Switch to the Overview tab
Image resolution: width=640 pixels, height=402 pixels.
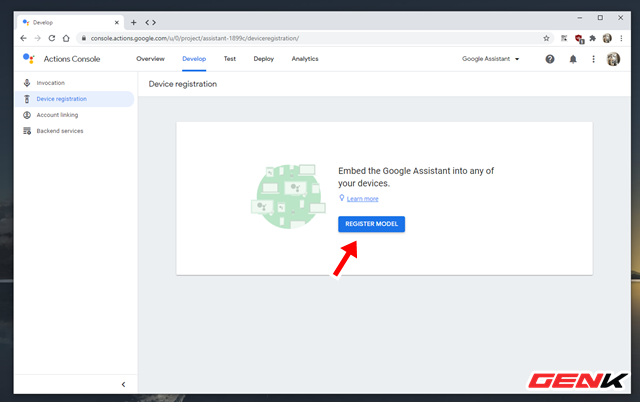(x=150, y=59)
